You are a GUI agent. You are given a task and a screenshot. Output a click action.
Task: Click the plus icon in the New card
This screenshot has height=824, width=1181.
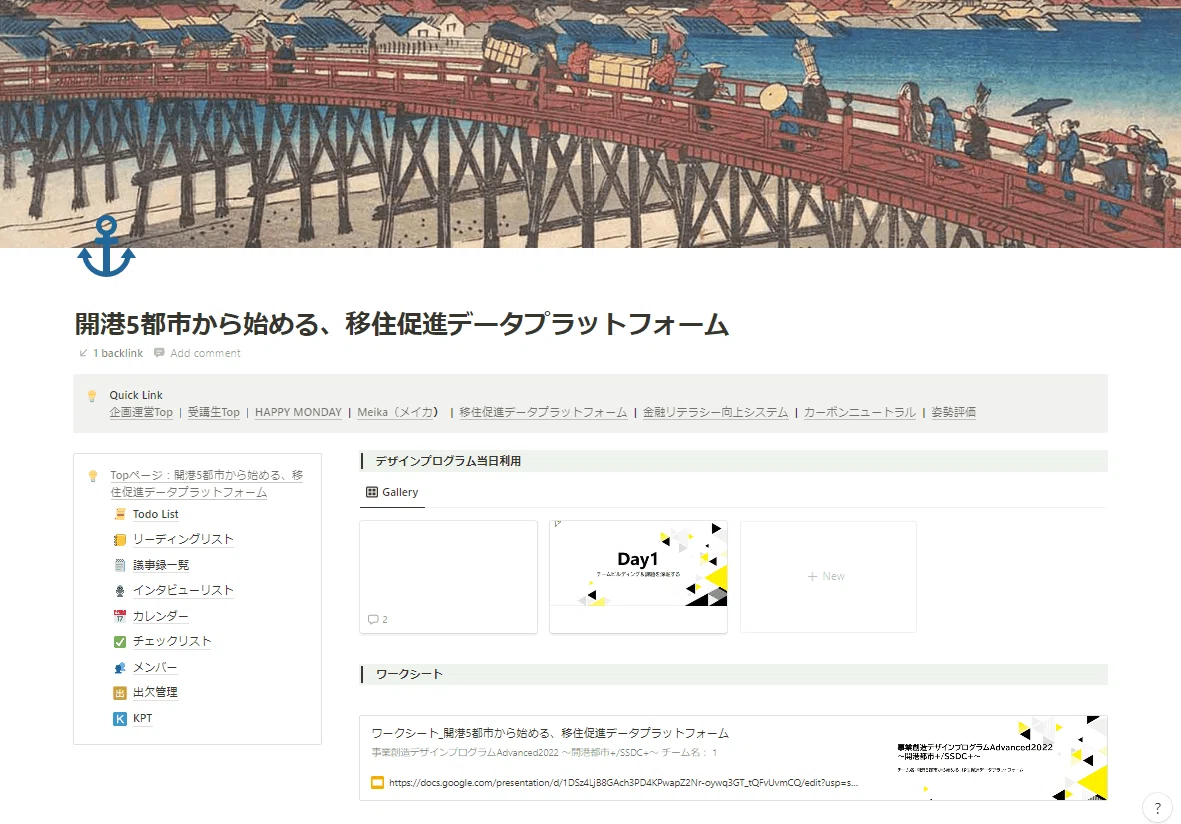pos(812,576)
